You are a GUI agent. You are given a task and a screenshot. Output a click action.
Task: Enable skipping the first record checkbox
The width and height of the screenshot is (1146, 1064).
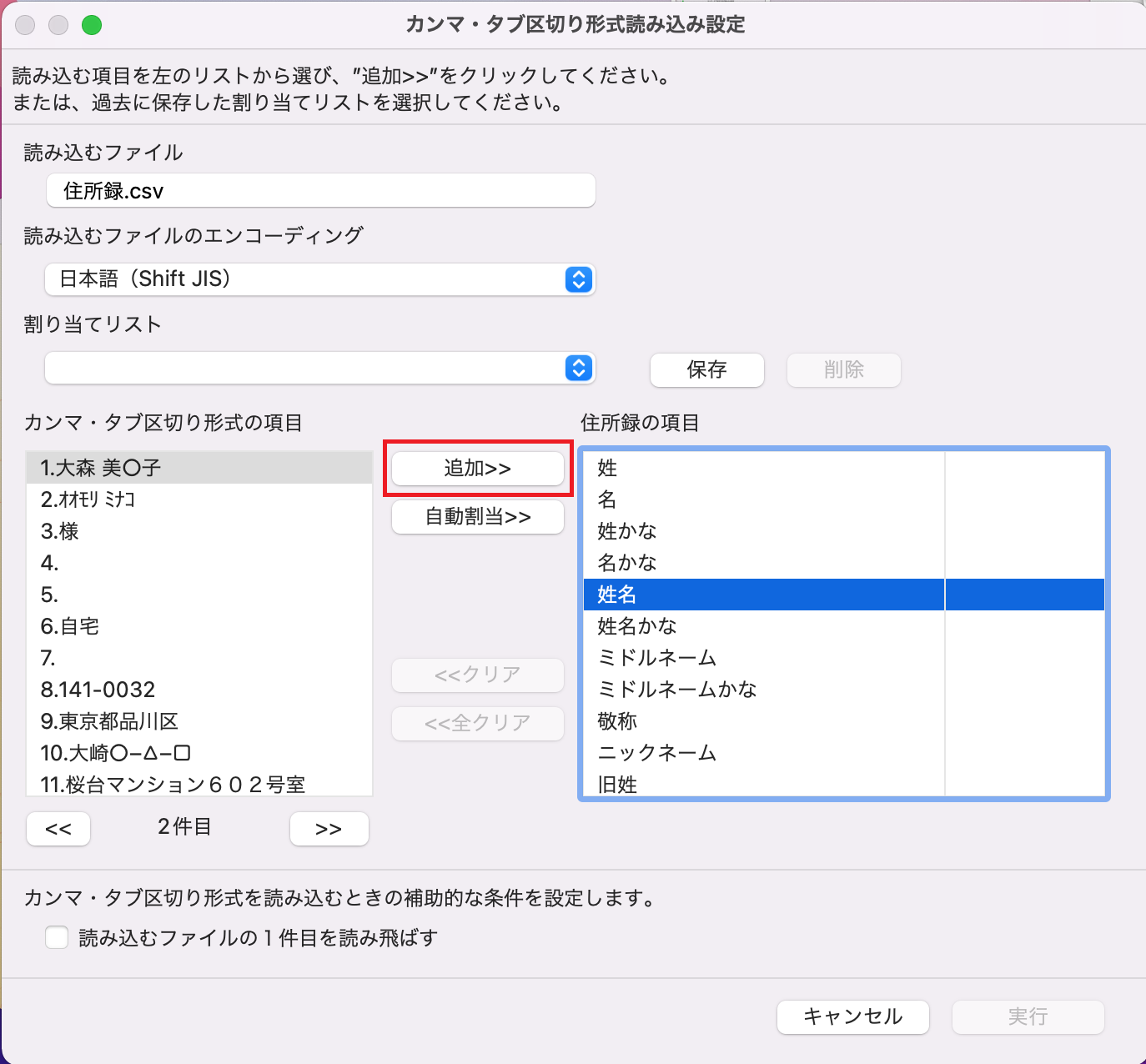[57, 937]
